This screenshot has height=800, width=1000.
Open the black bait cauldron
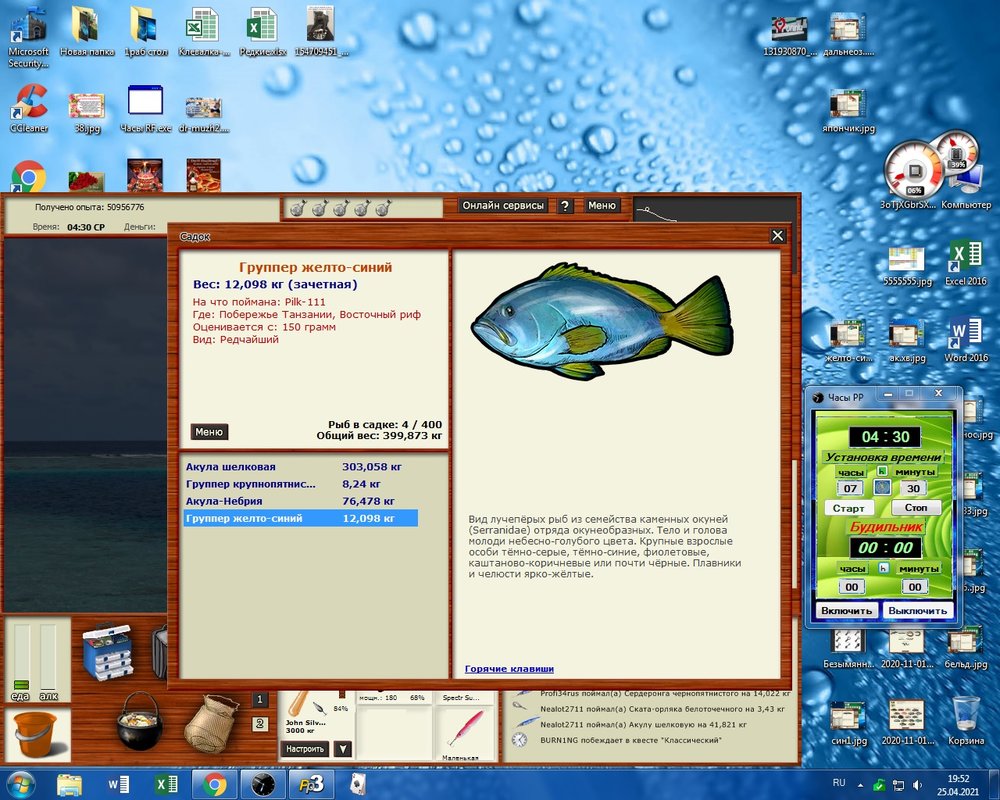(x=139, y=722)
